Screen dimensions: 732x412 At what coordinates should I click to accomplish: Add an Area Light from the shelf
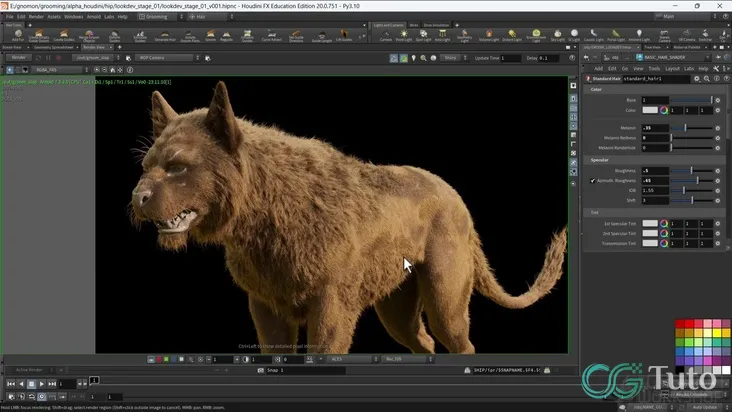442,35
